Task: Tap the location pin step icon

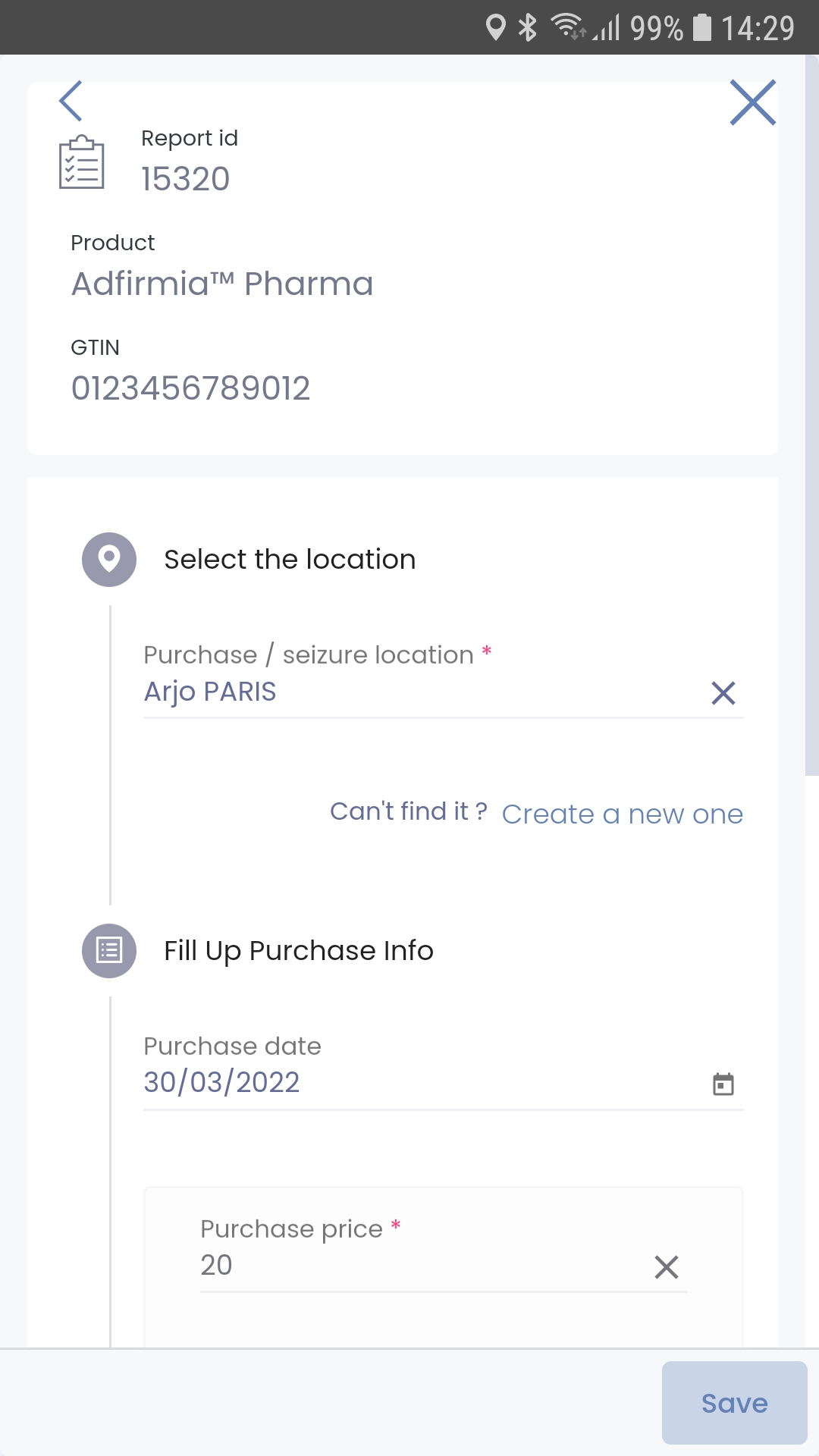Action: click(x=109, y=560)
